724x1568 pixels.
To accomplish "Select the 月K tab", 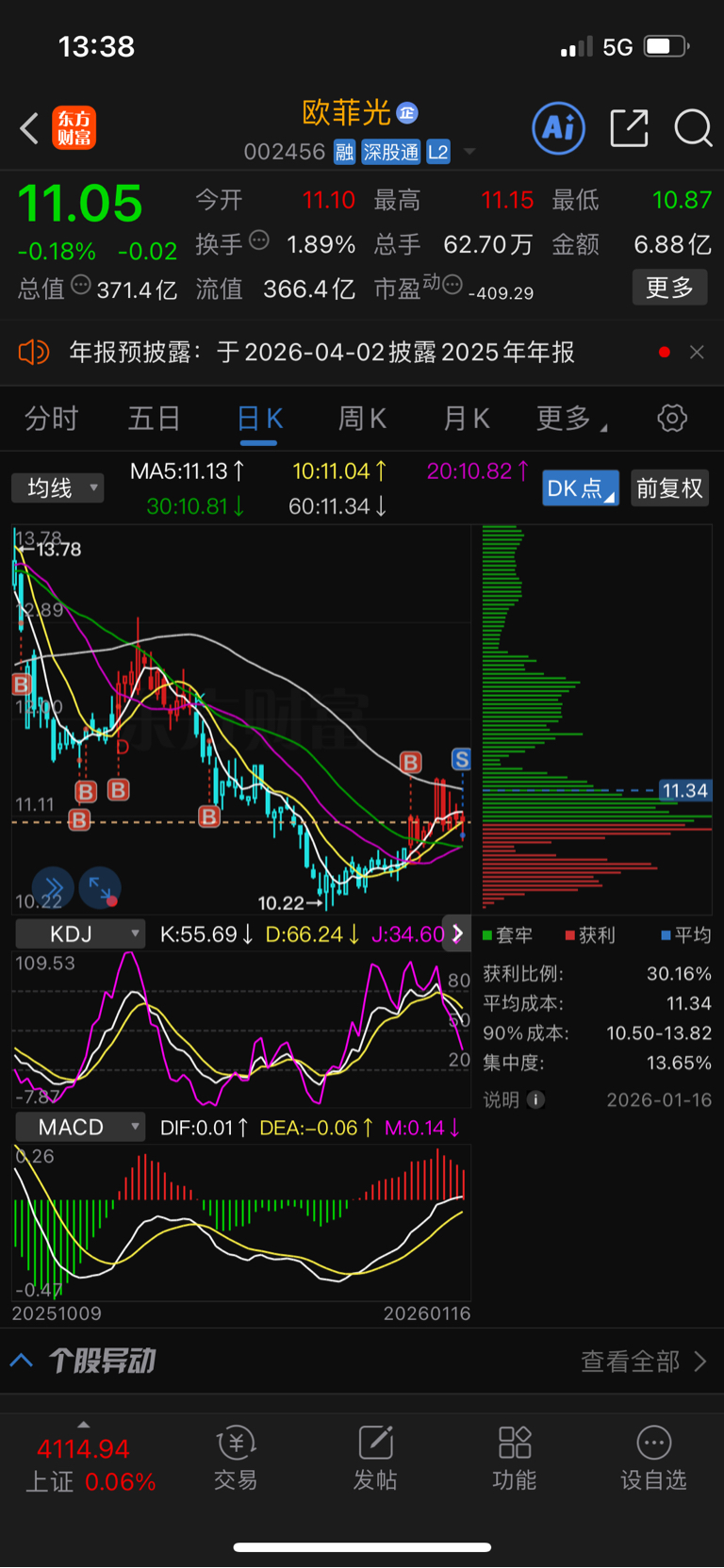I will tap(467, 419).
